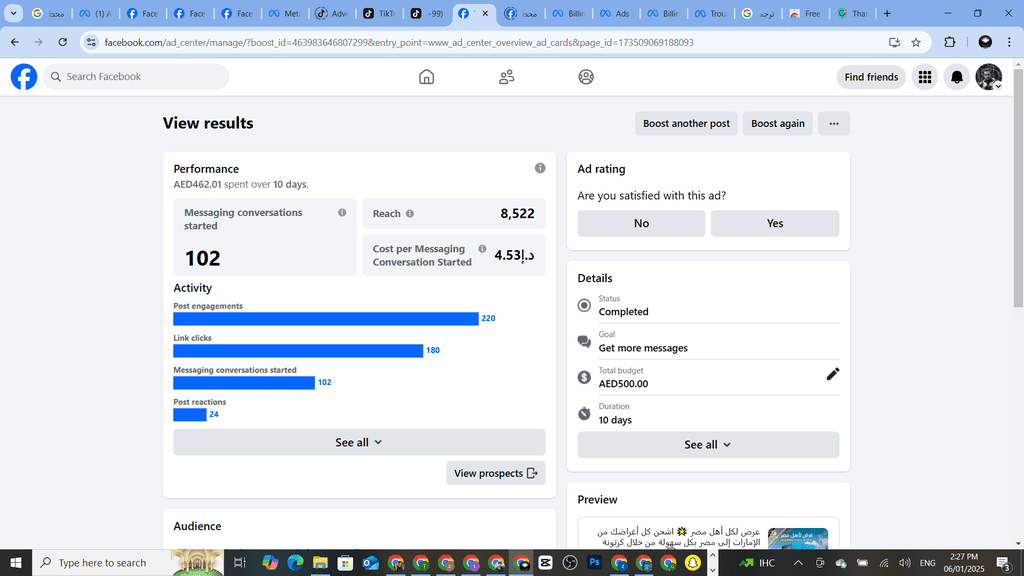Show info for Cost per Messaging Conversation
The height and width of the screenshot is (576, 1024).
(482, 249)
